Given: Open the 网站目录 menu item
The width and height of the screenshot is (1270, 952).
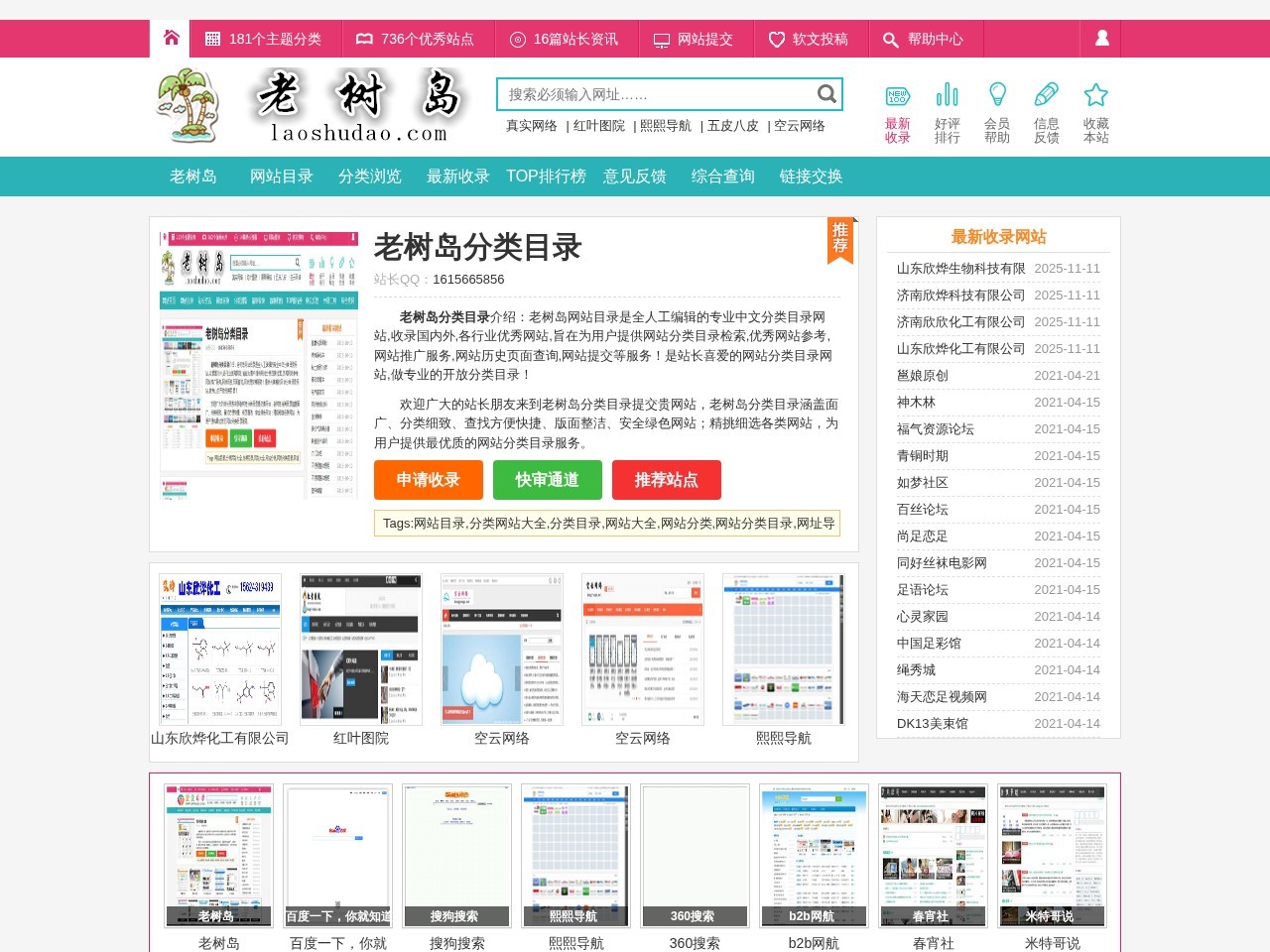Looking at the screenshot, I should [282, 176].
